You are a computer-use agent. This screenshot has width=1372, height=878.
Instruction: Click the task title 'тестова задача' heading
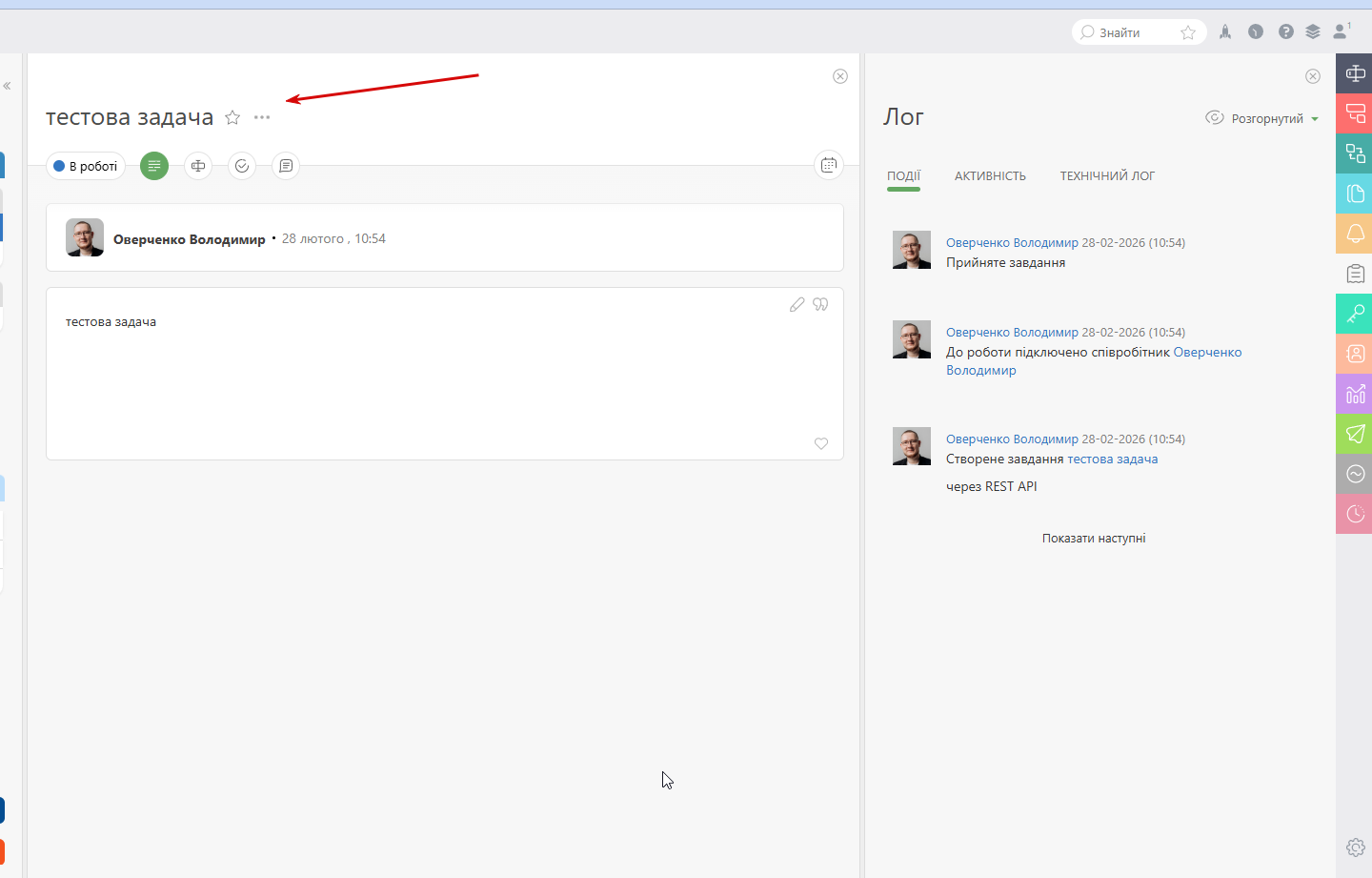(x=130, y=117)
